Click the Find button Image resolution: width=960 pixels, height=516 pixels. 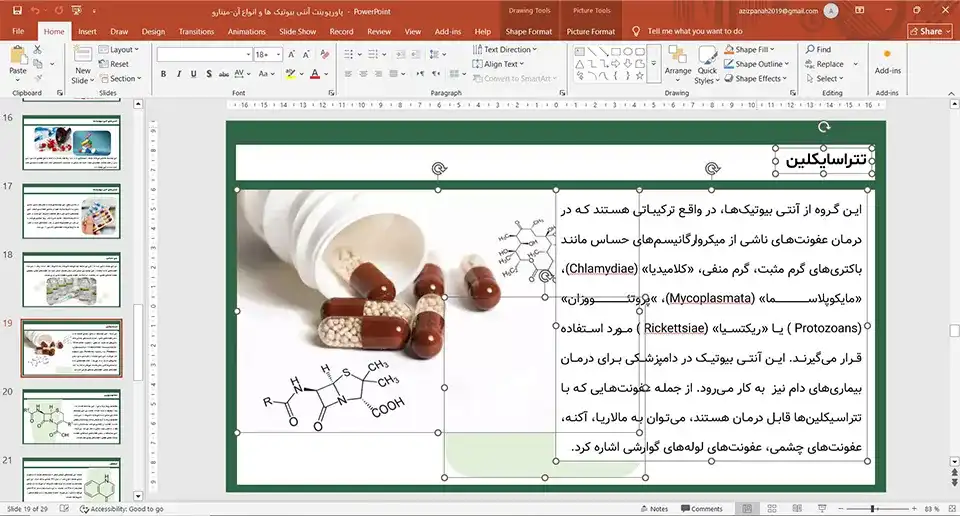tap(819, 49)
